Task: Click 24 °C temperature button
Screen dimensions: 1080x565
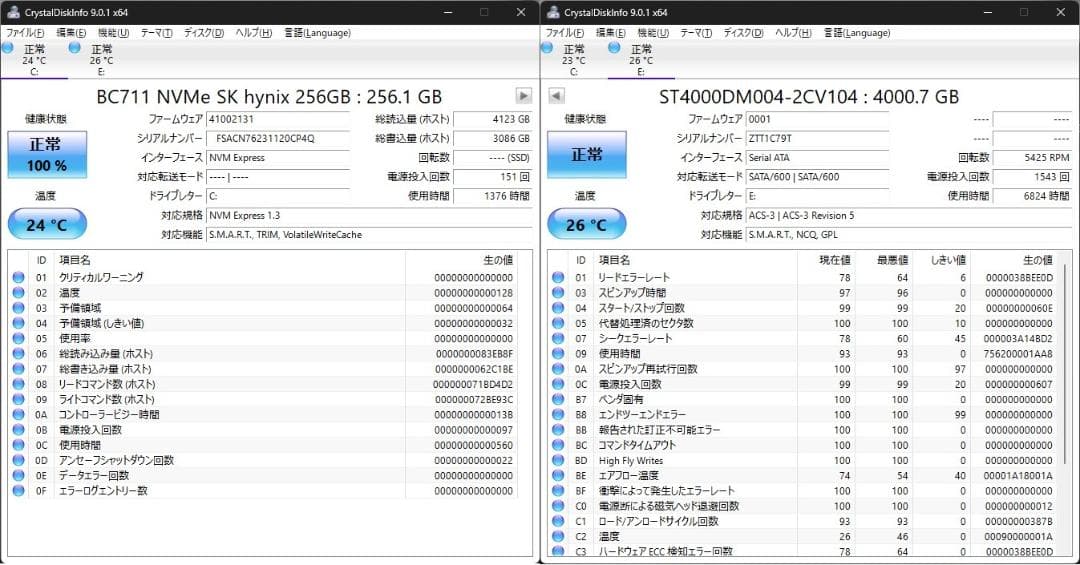Action: [47, 224]
